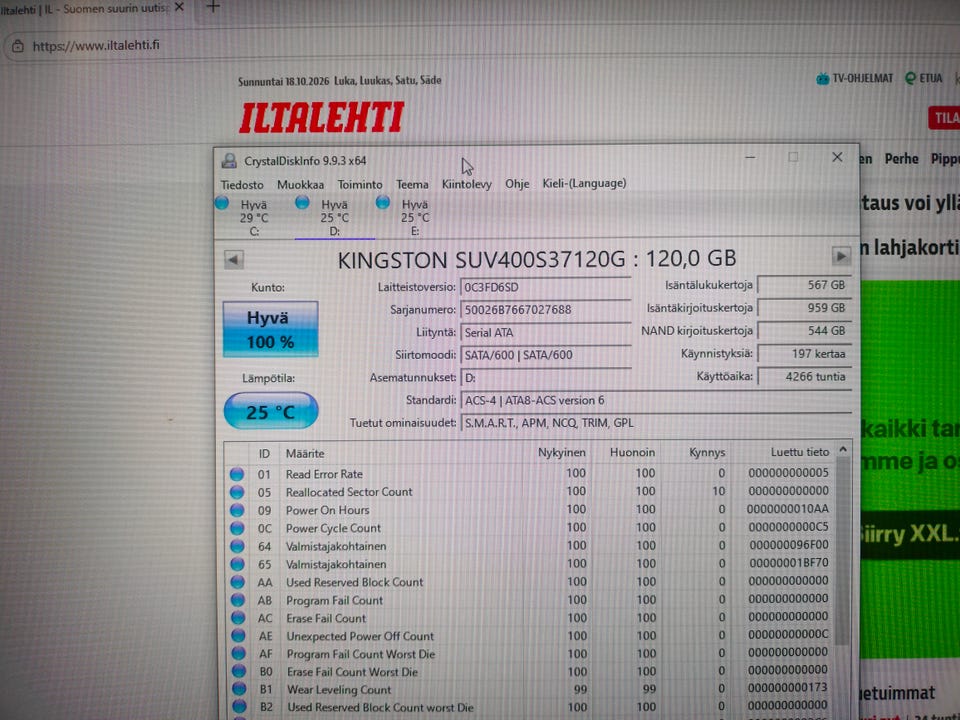Click the Laitteistoversio field 0C3FD6SD
Screen dimensions: 960x720
(546, 287)
